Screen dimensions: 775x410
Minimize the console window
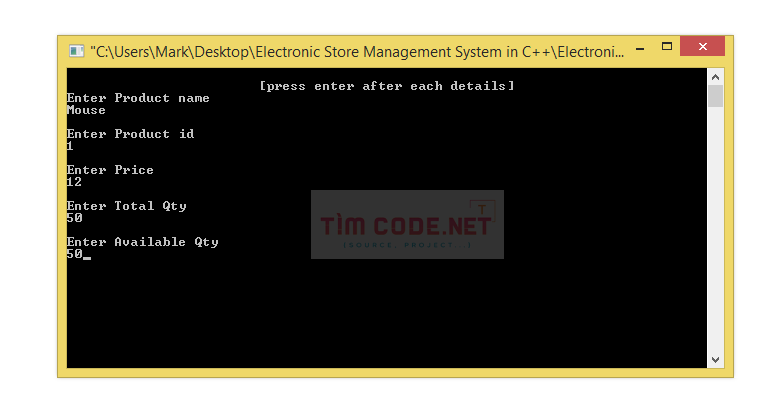(640, 48)
